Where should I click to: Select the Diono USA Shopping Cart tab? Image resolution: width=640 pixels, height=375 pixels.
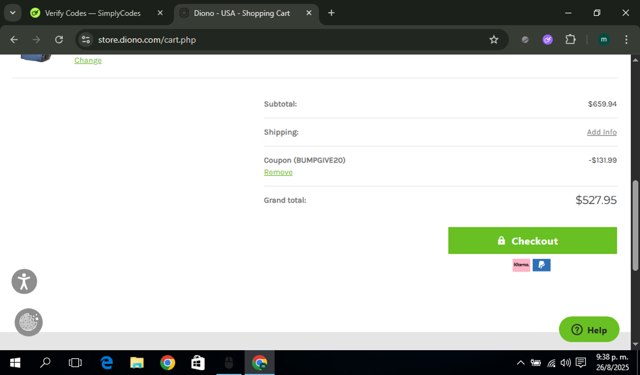[242, 13]
